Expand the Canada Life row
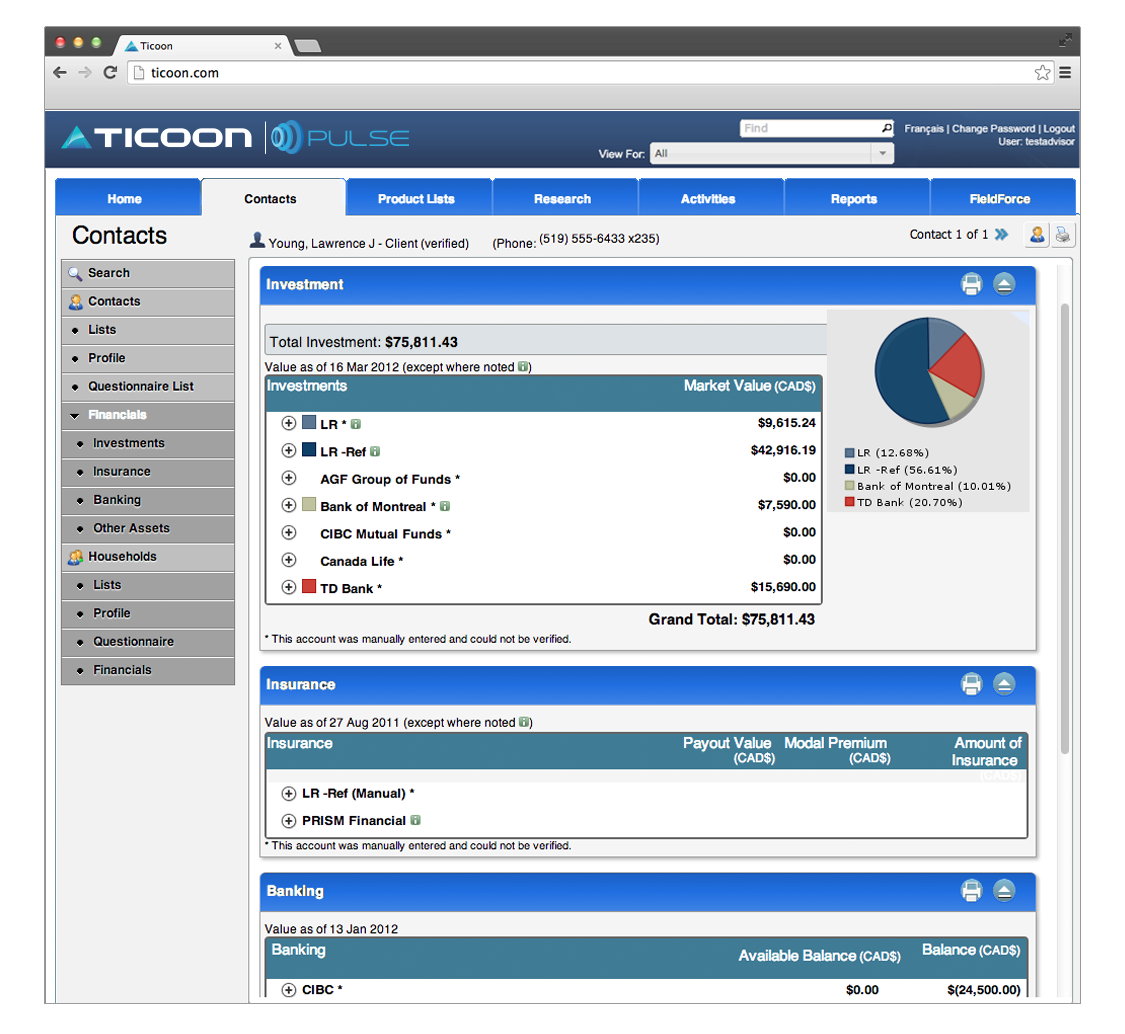The image size is (1125, 1034). [x=288, y=560]
